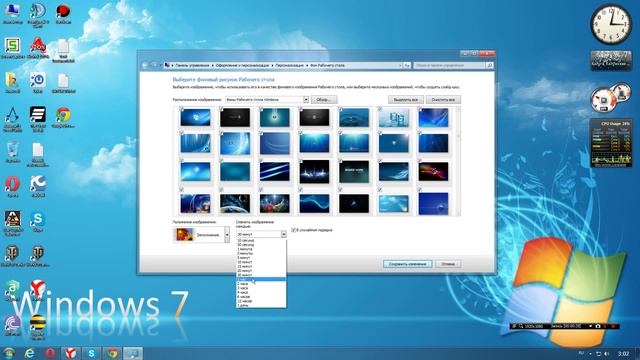Click the volume icon in system tray
Screen dimensions: 640x360
[607, 353]
